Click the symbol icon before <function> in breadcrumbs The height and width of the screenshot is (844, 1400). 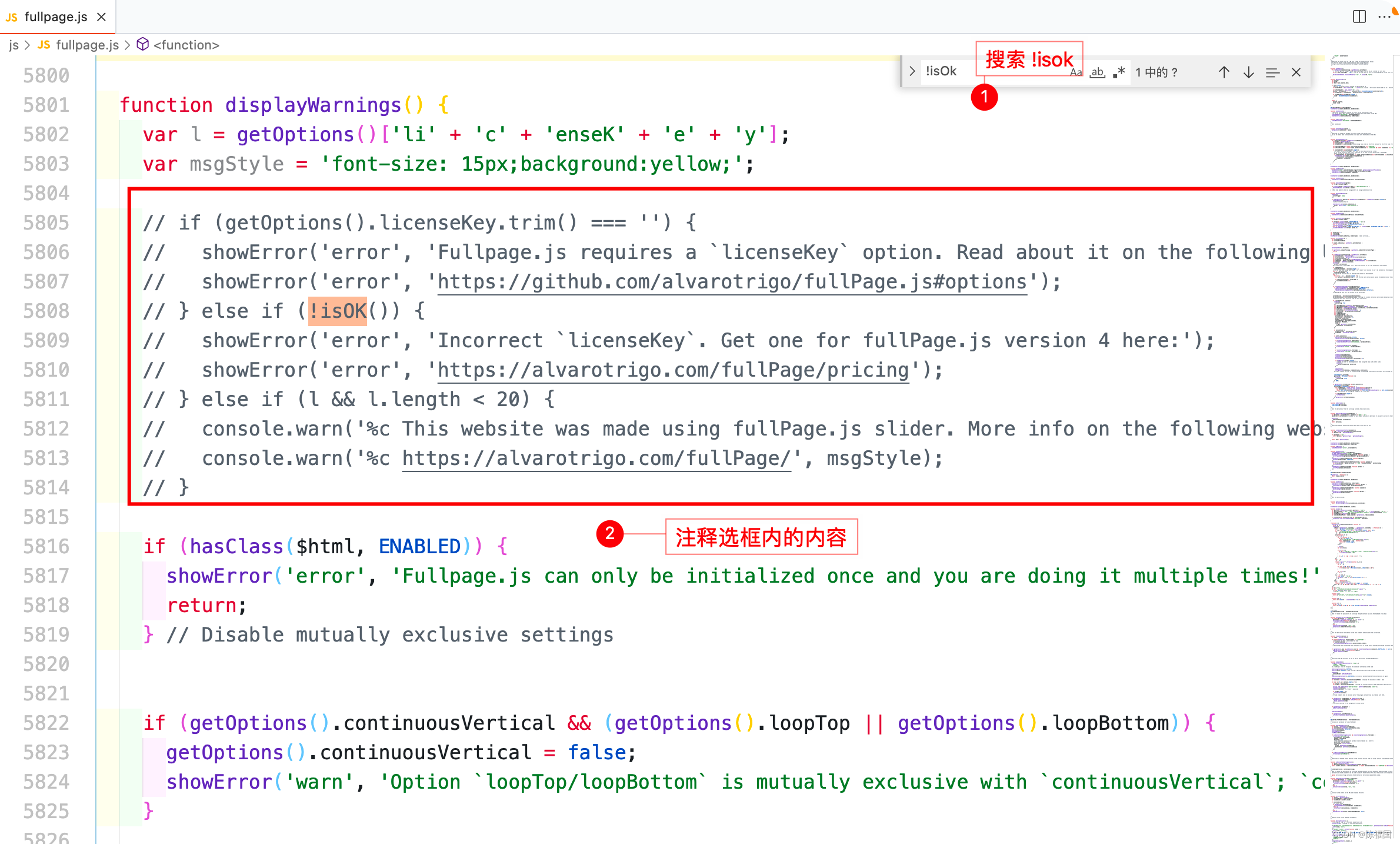[143, 44]
